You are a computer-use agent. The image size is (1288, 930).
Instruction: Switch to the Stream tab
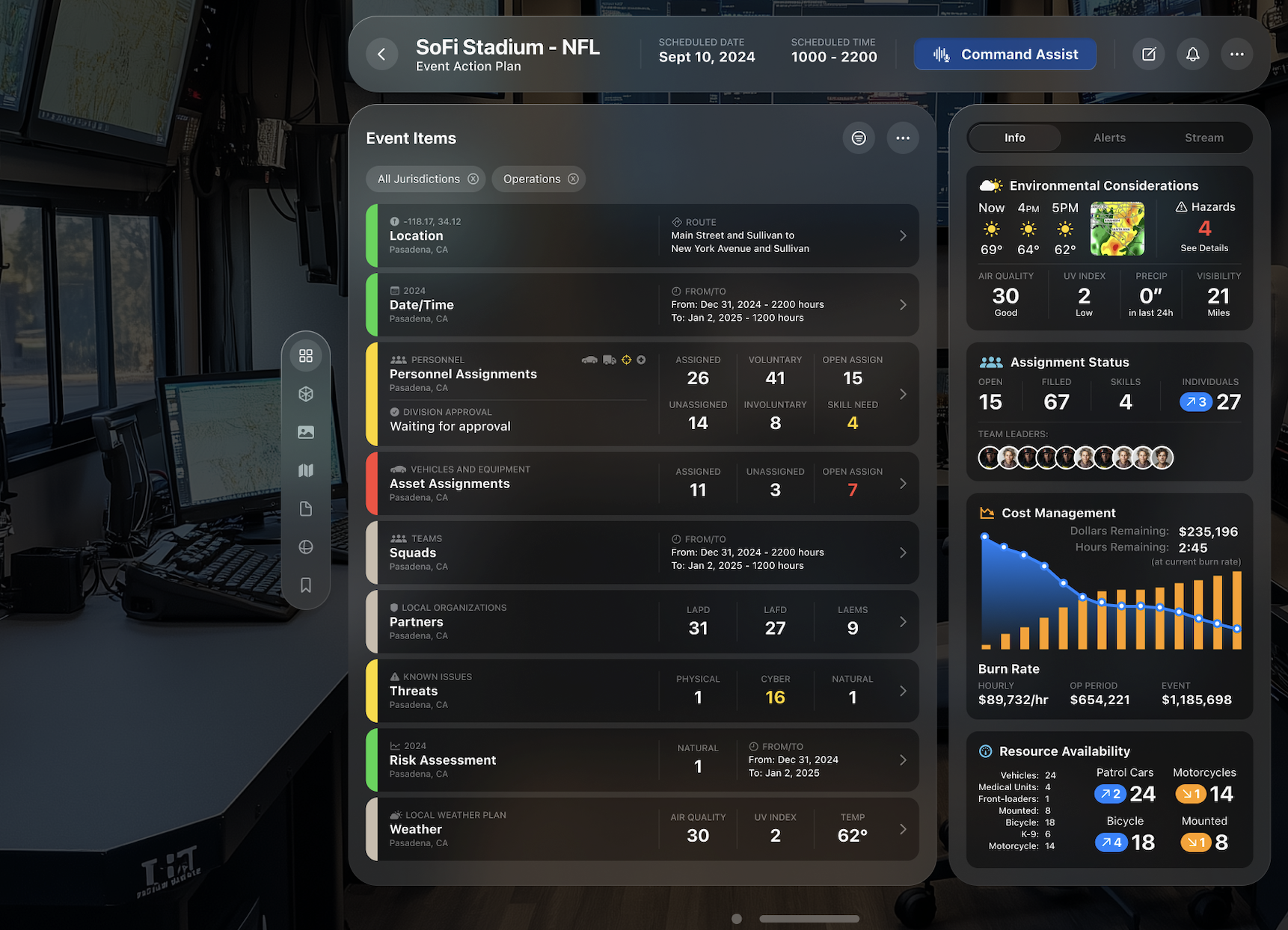coord(1204,138)
